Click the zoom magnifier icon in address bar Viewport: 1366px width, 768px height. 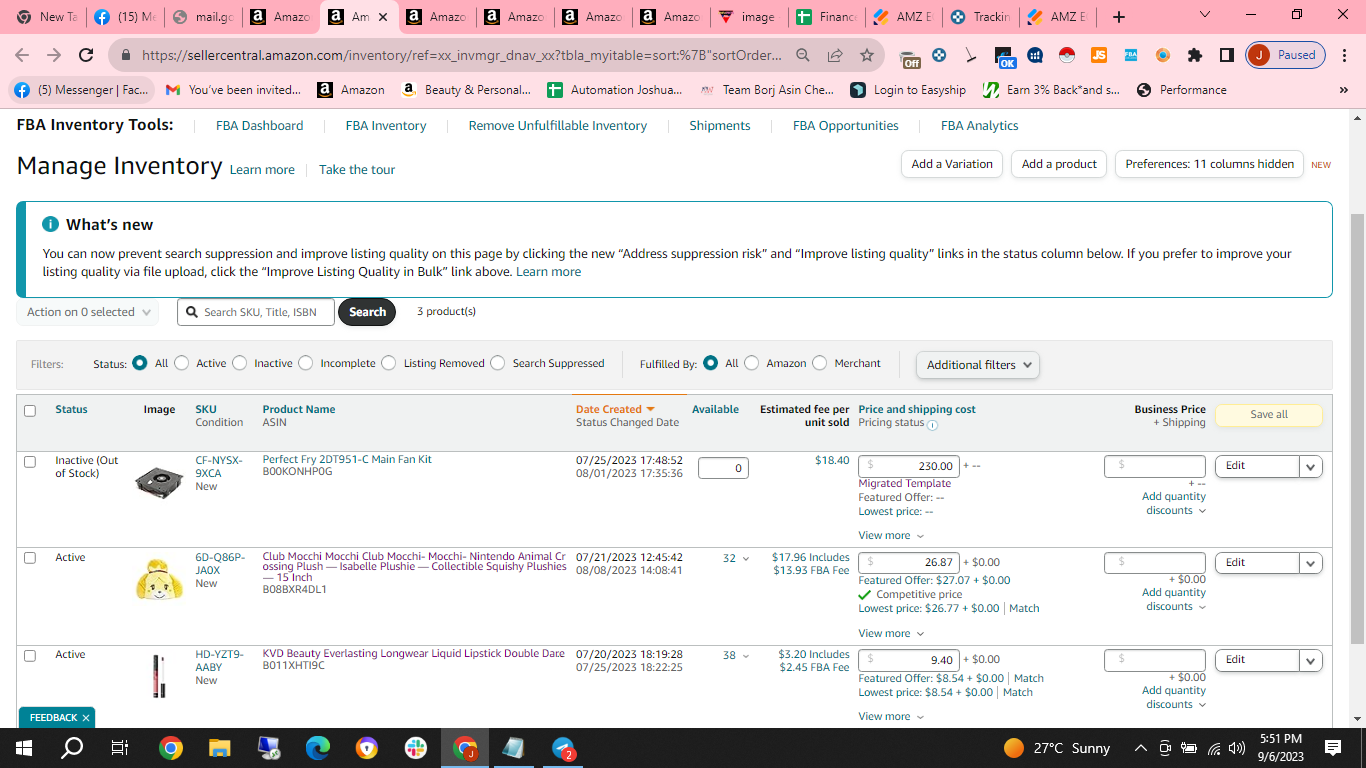click(x=803, y=55)
